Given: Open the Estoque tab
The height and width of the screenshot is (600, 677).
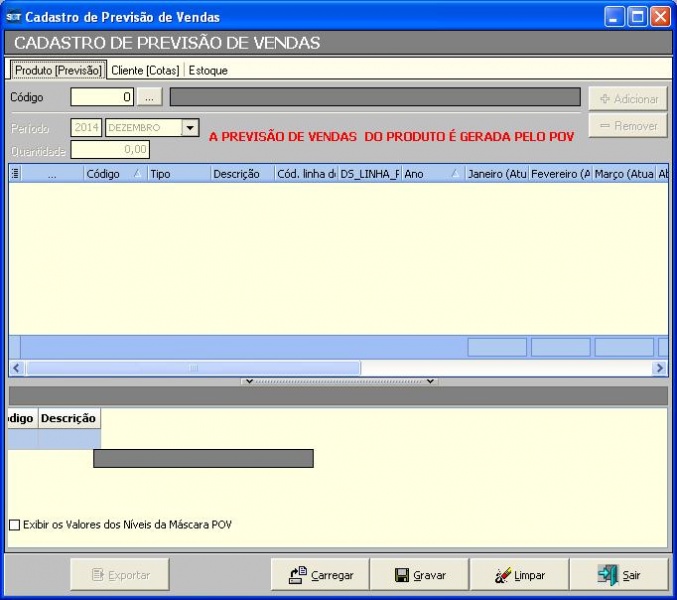Looking at the screenshot, I should click(x=209, y=71).
